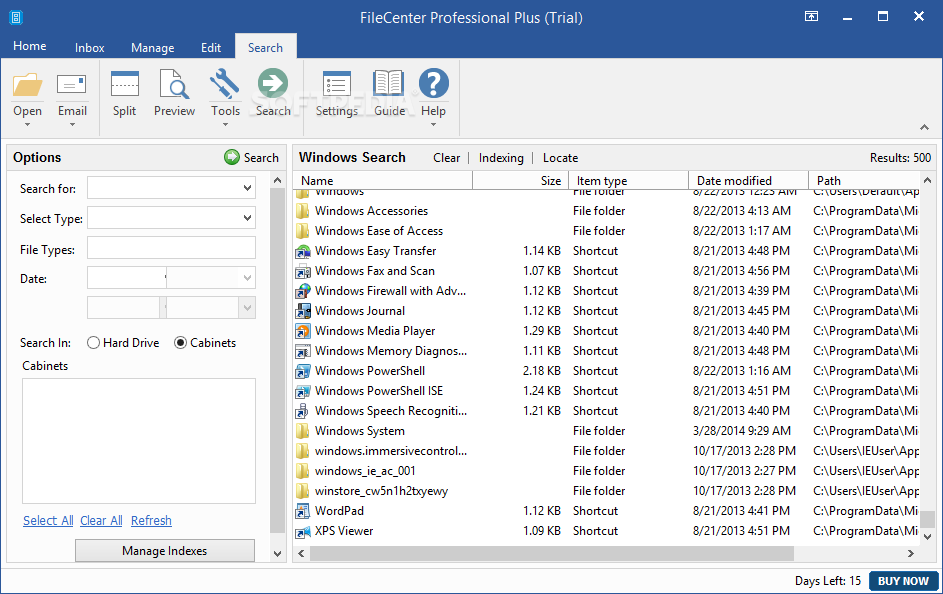Open the Guide book icon

(x=389, y=84)
